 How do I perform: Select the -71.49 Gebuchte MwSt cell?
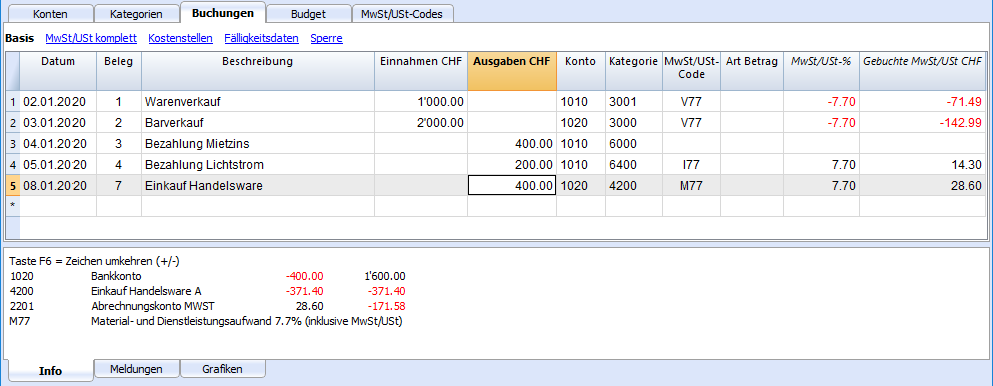(x=923, y=101)
